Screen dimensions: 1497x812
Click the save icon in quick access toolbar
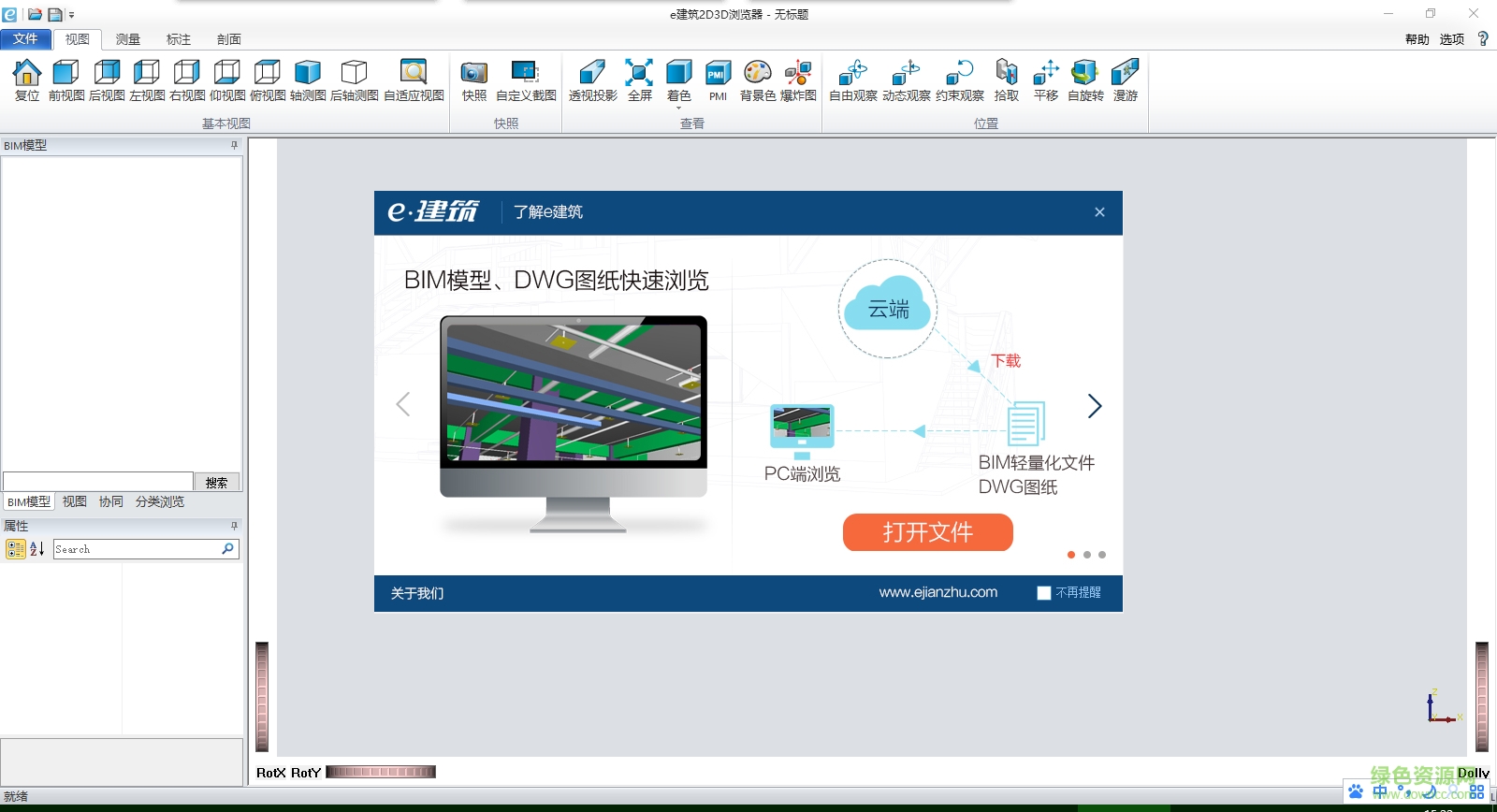(55, 14)
